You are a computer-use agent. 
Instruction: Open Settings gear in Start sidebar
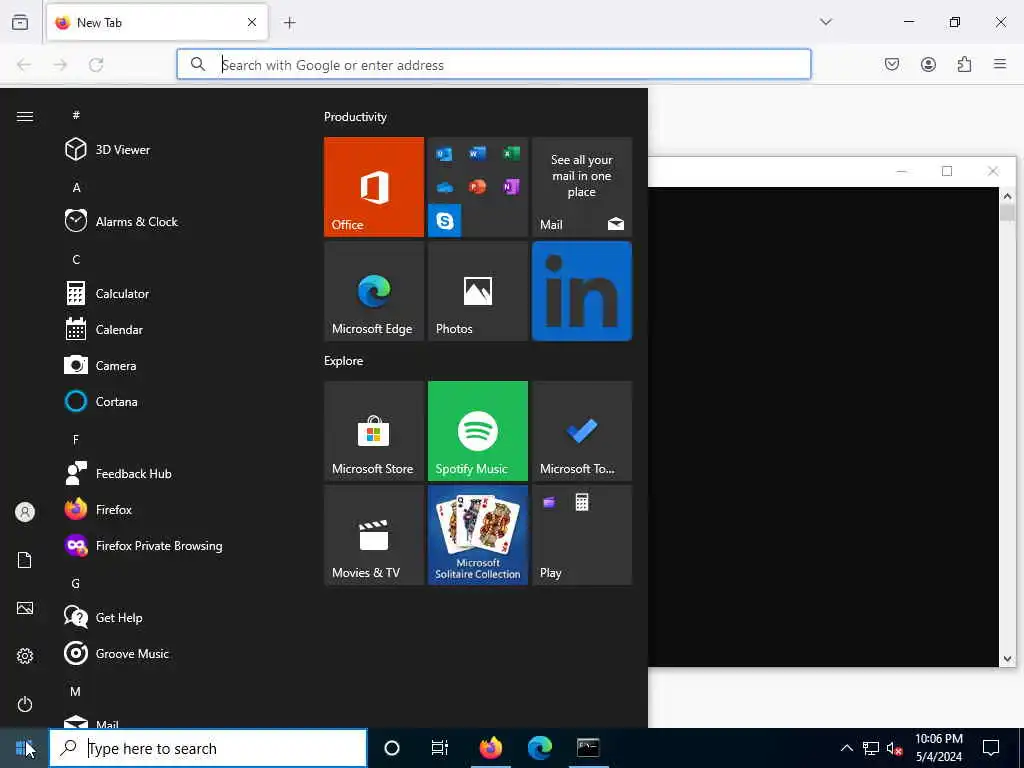(25, 656)
